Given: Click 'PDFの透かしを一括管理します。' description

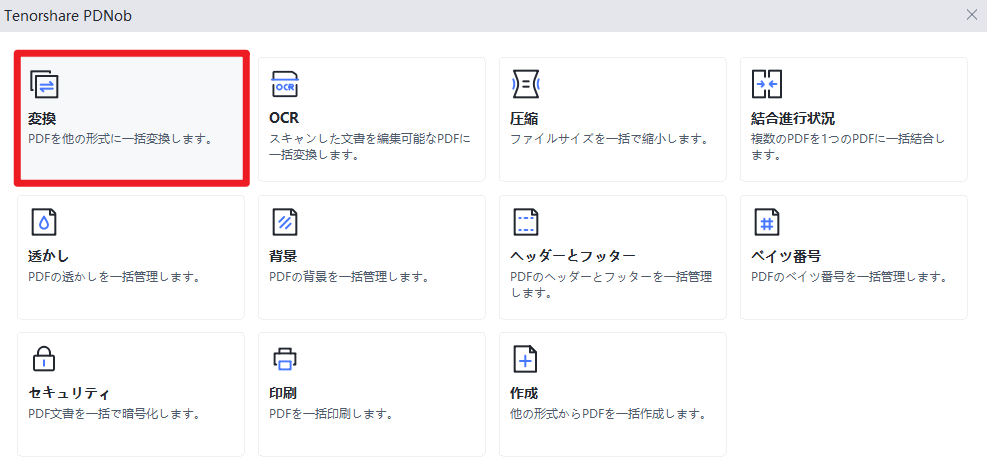Looking at the screenshot, I should 115,275.
